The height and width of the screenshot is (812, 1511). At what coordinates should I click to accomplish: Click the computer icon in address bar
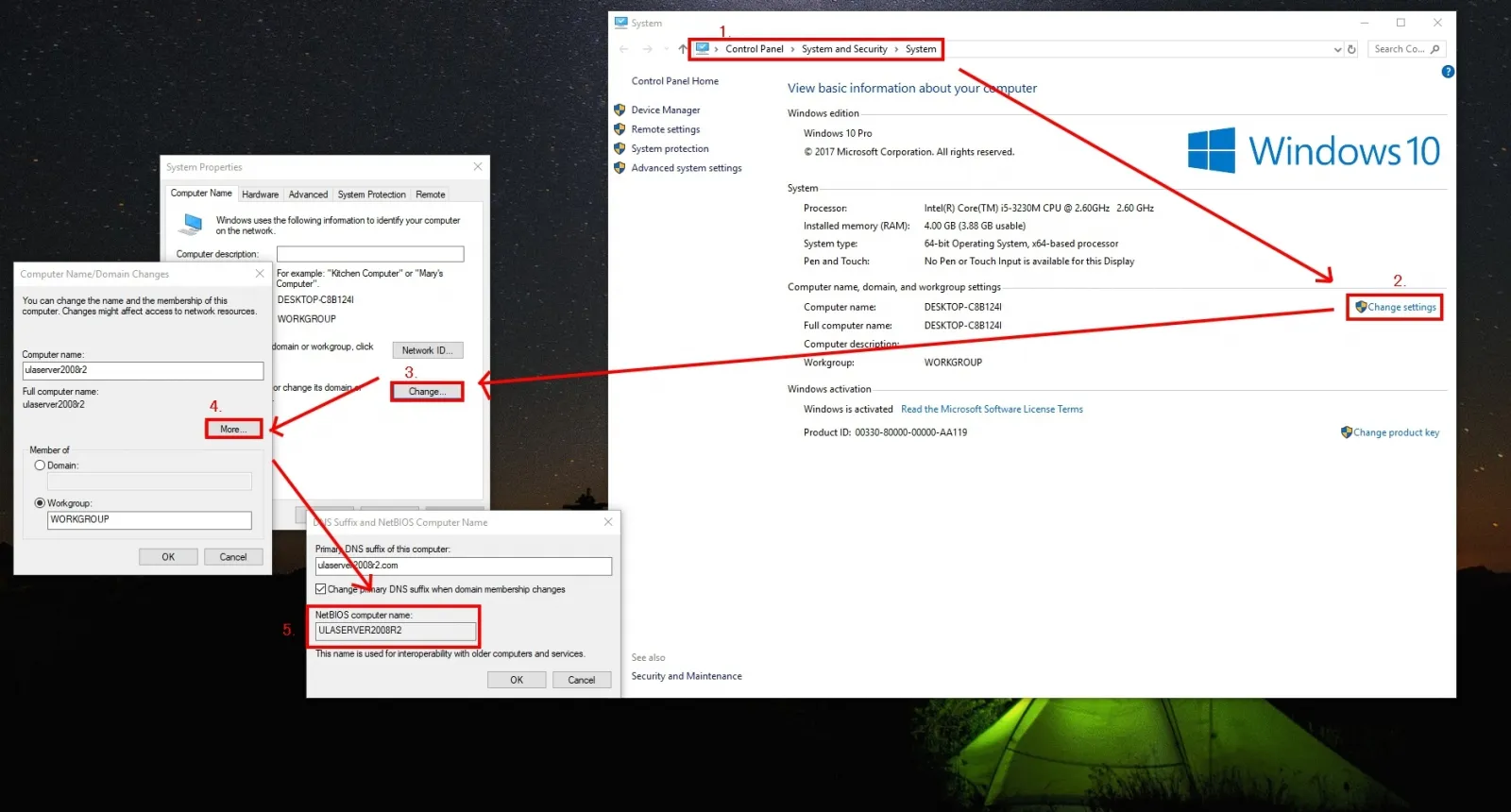click(x=703, y=48)
